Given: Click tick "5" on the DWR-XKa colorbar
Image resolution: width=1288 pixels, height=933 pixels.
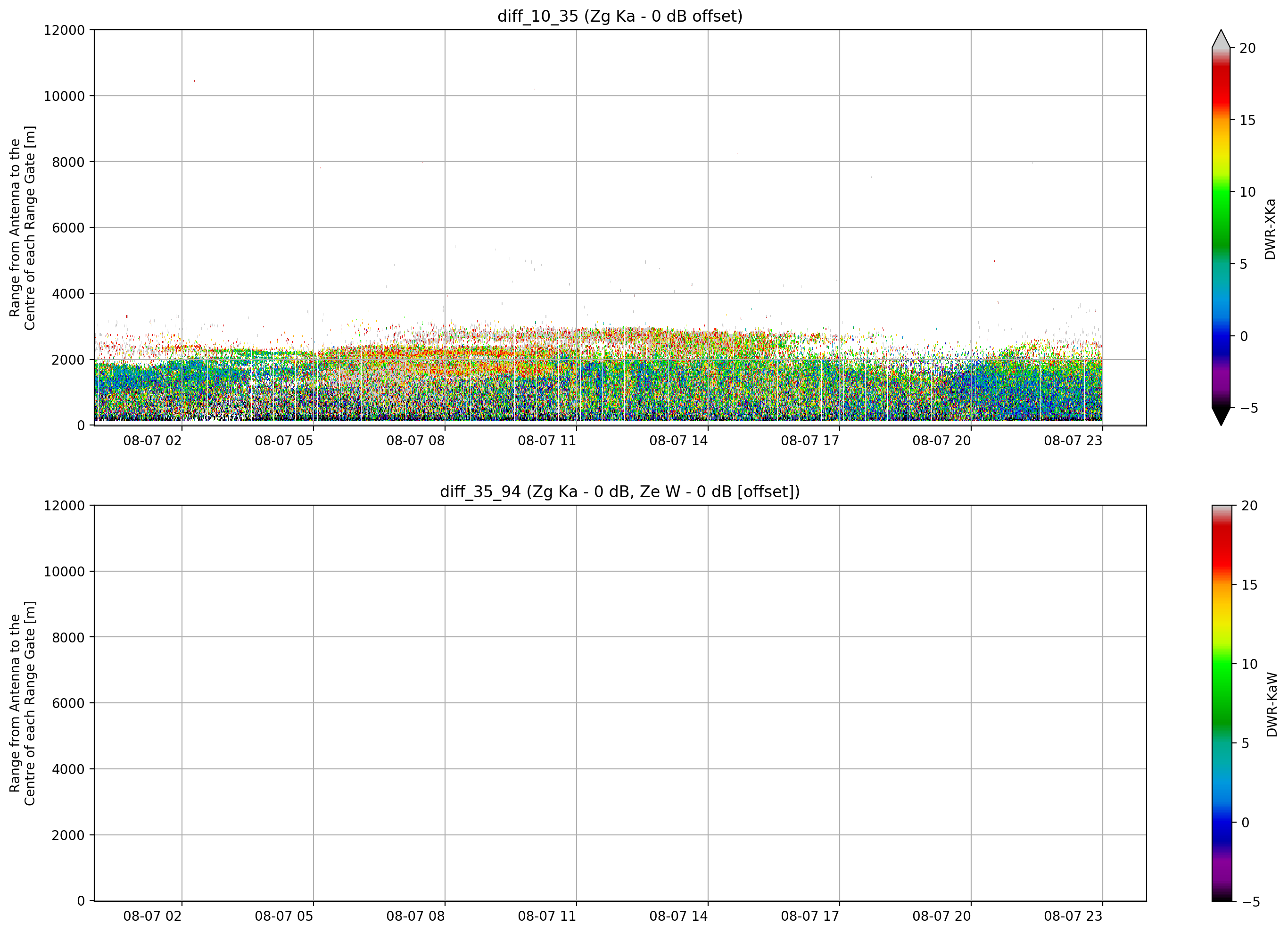Looking at the screenshot, I should tap(1243, 264).
